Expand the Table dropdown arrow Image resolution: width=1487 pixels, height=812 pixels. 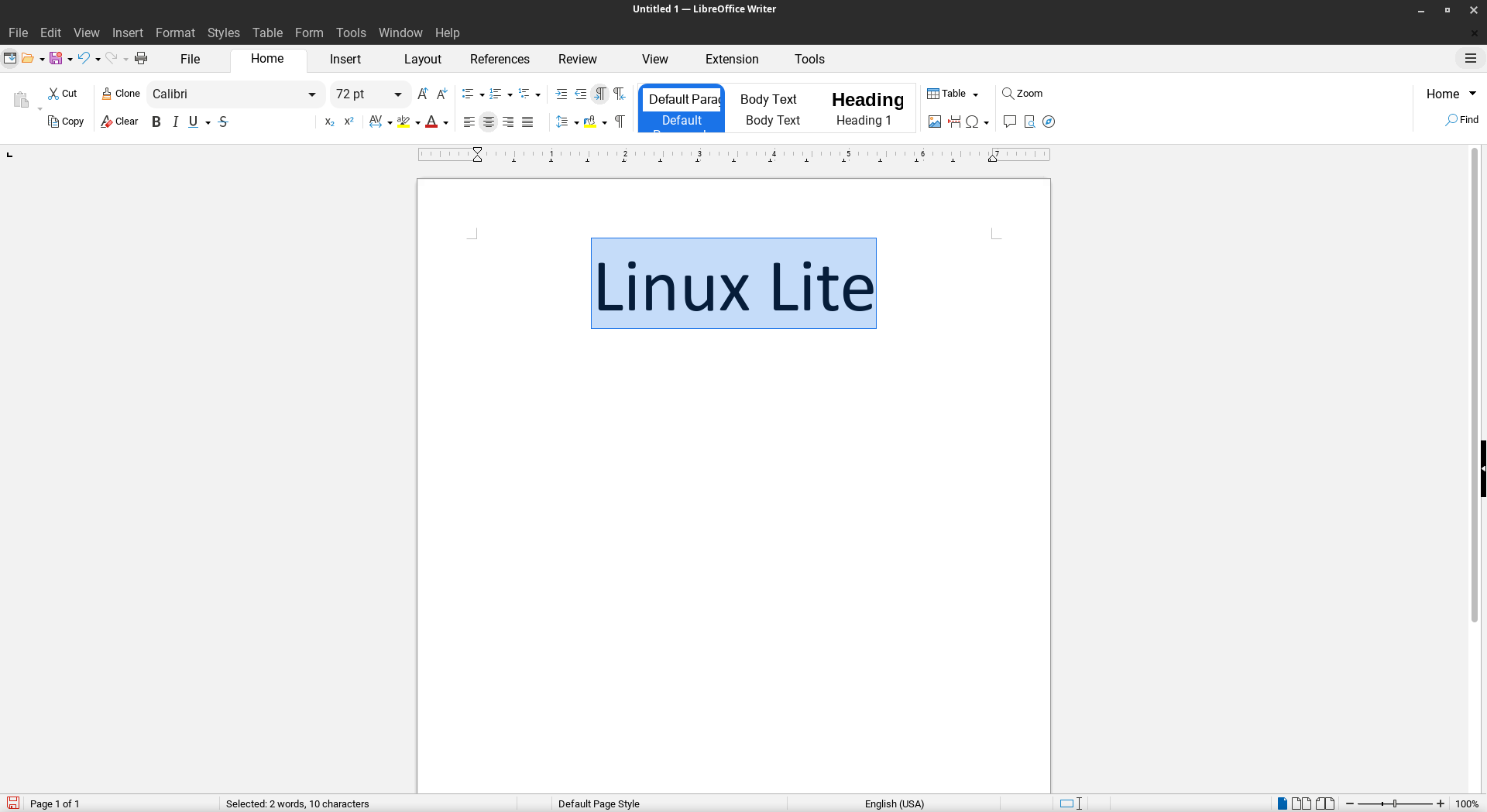pos(976,94)
